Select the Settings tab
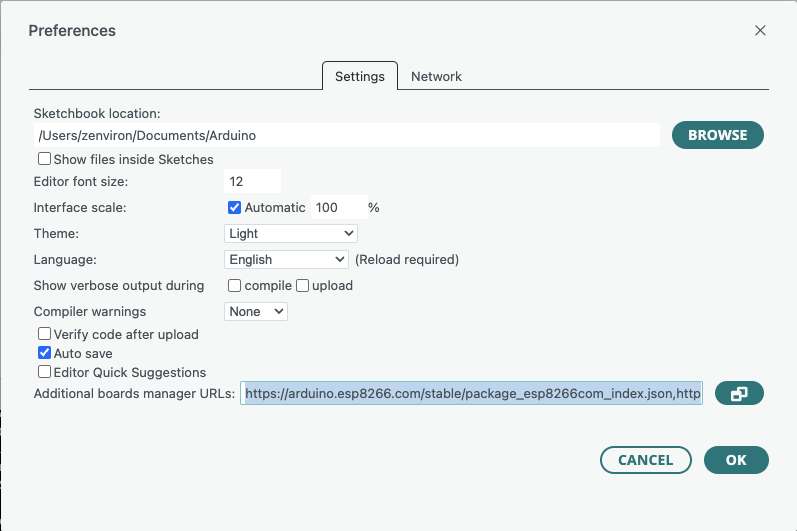Viewport: 797px width, 531px height. click(x=359, y=76)
